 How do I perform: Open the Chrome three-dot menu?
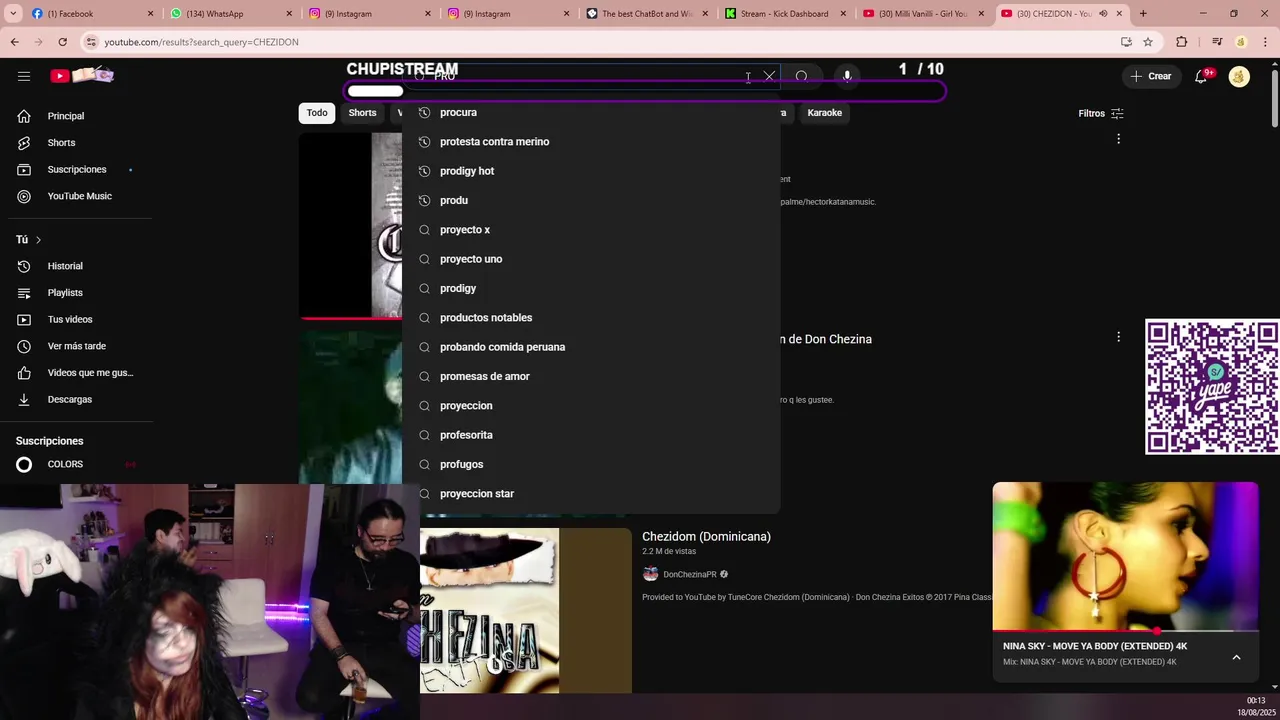click(1265, 42)
